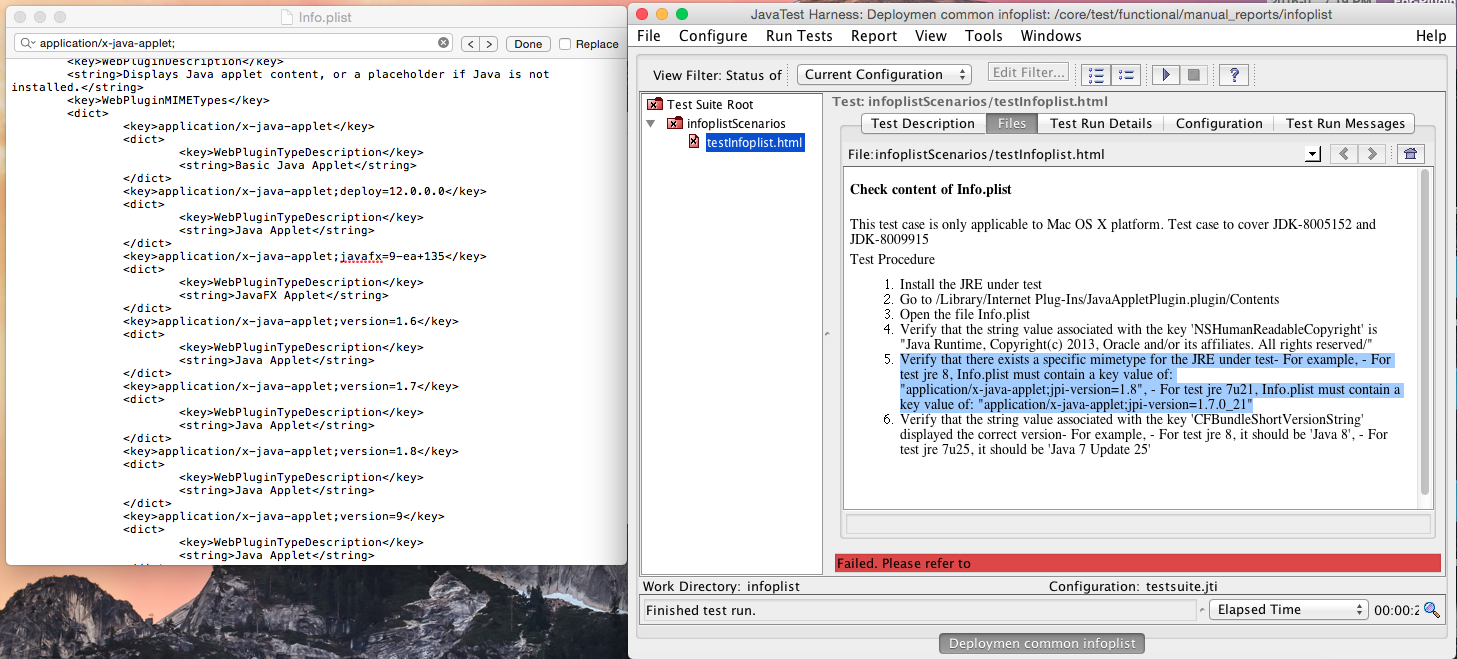This screenshot has height=659, width=1457.
Task: Open the Run Tests menu
Action: [799, 36]
